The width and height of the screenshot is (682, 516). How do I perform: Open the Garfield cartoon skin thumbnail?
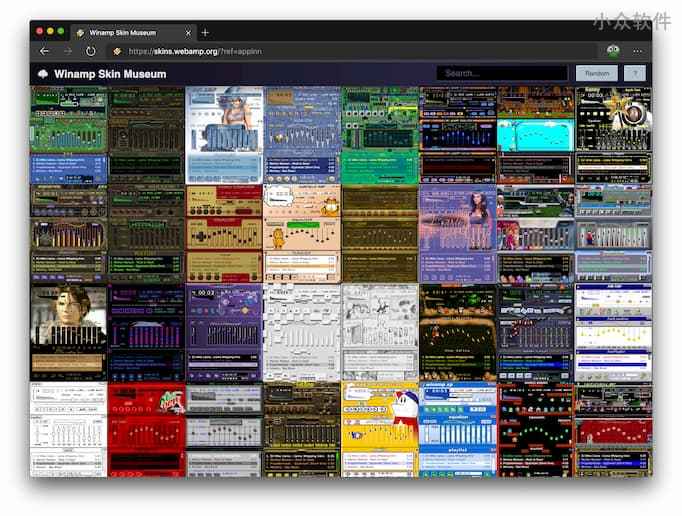tap(302, 234)
